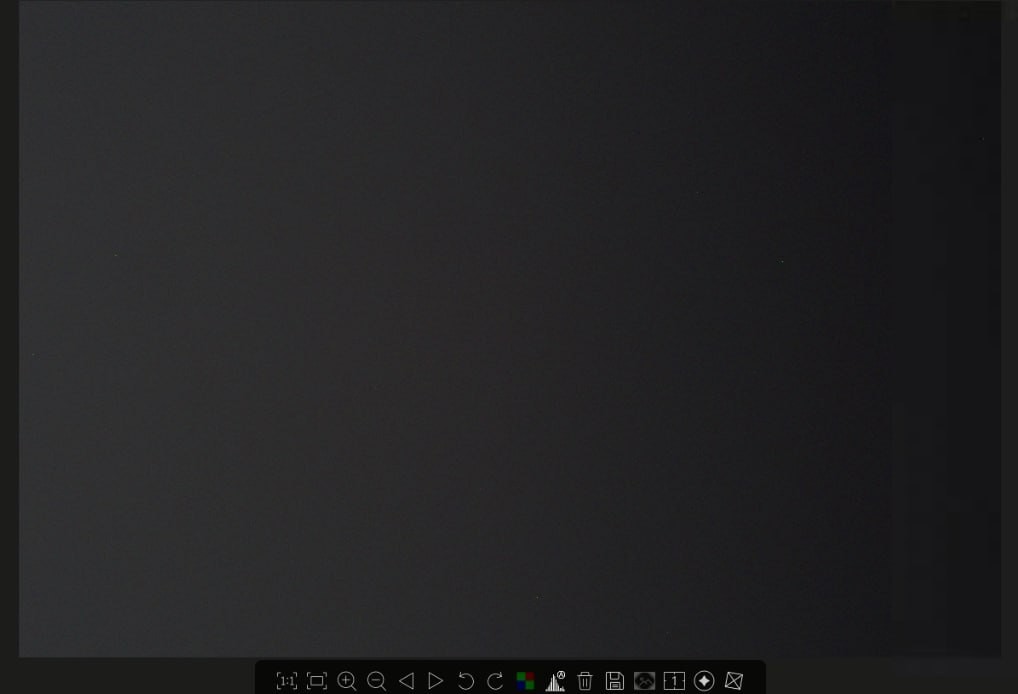Image resolution: width=1018 pixels, height=694 pixels.
Task: Go to the next image
Action: pos(436,680)
